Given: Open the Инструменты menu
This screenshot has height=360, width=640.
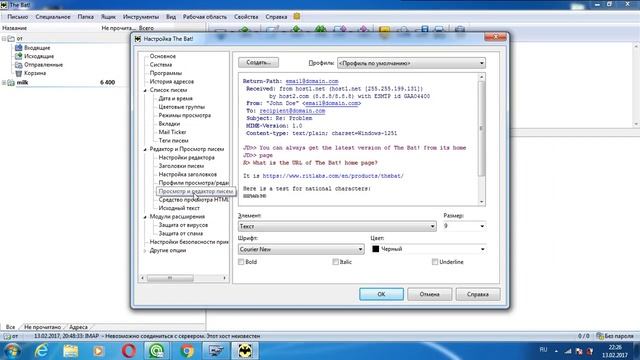Looking at the screenshot, I should click(x=141, y=17).
